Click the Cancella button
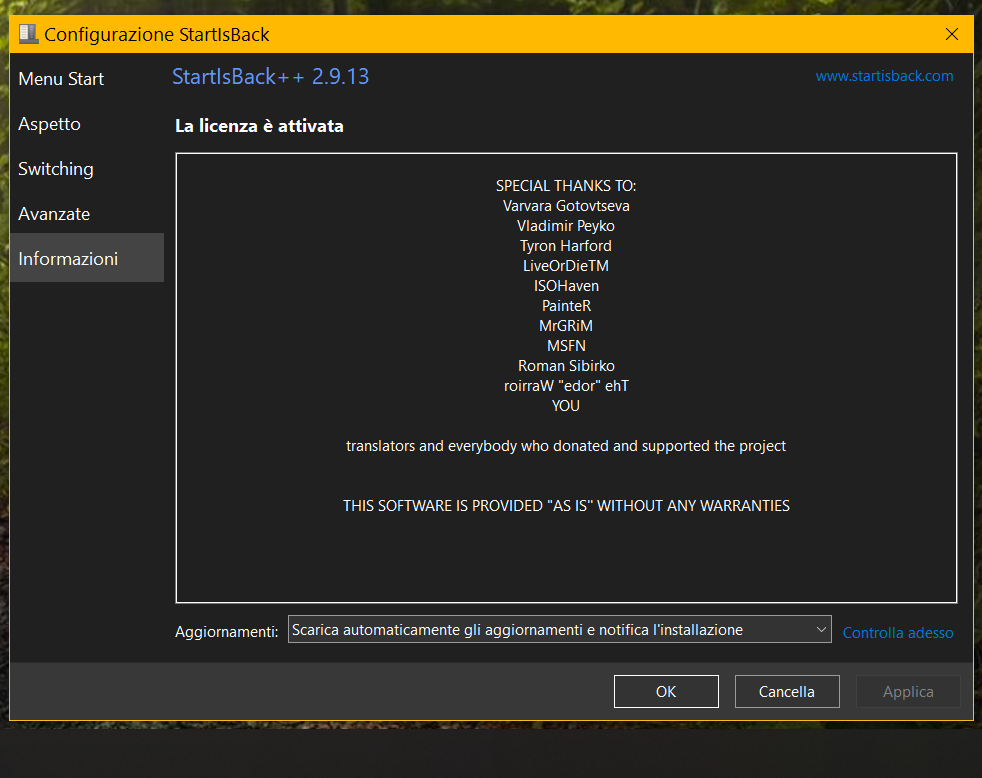982x778 pixels. click(x=787, y=692)
